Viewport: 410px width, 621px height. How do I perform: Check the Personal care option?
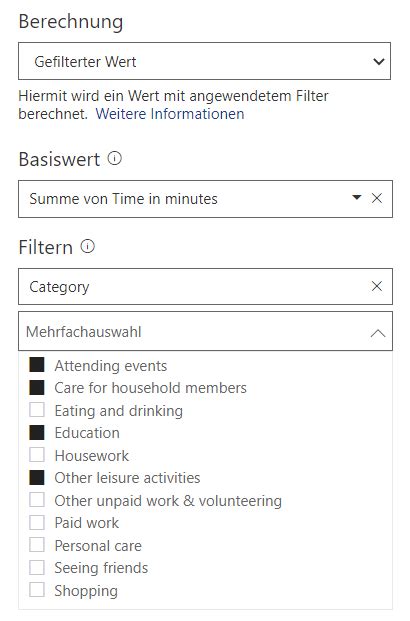37,545
